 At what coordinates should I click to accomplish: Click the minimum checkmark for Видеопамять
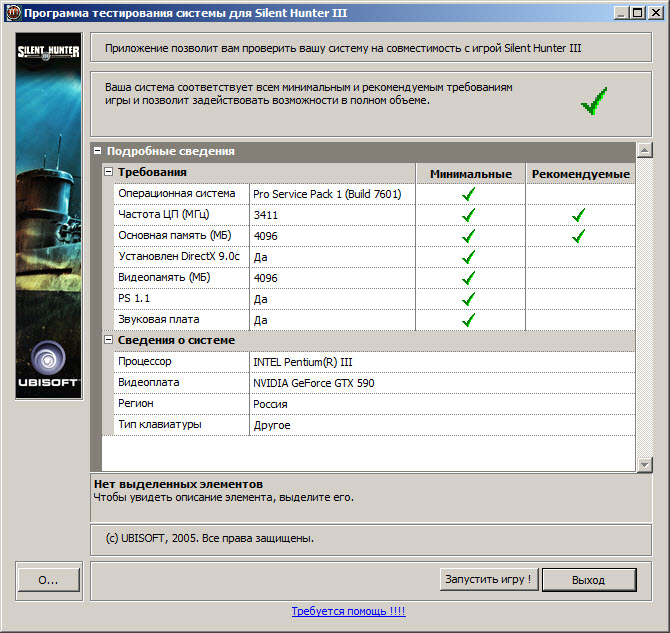469,278
